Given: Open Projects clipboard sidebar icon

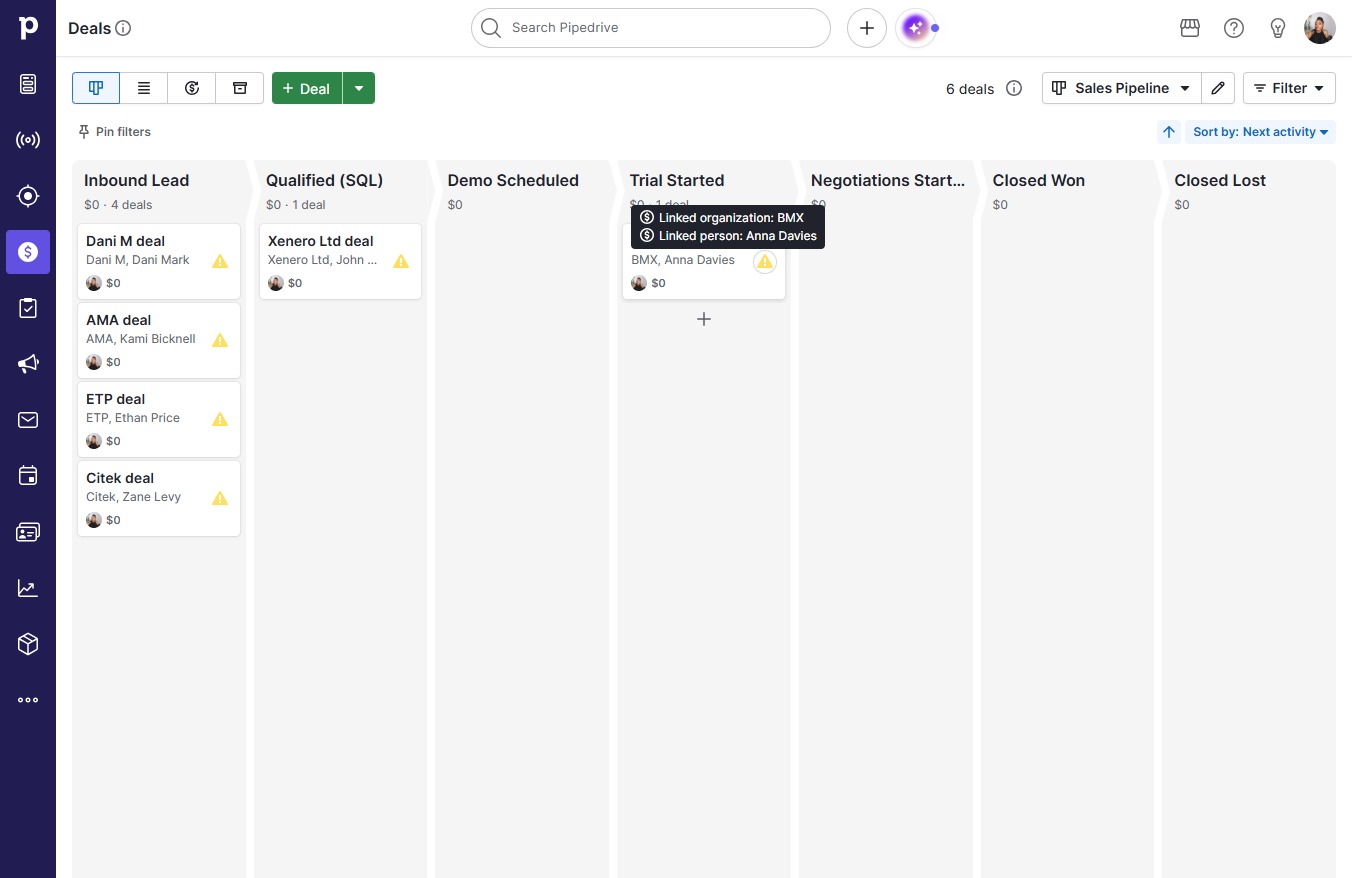Looking at the screenshot, I should click(x=28, y=308).
